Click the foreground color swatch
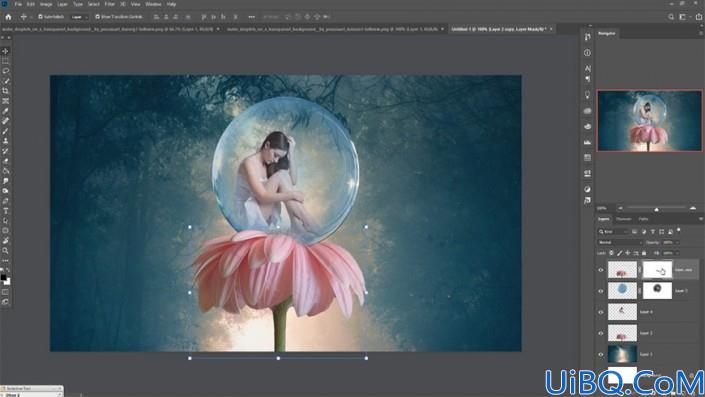Screen dimensions: 705x397 [x=3, y=277]
